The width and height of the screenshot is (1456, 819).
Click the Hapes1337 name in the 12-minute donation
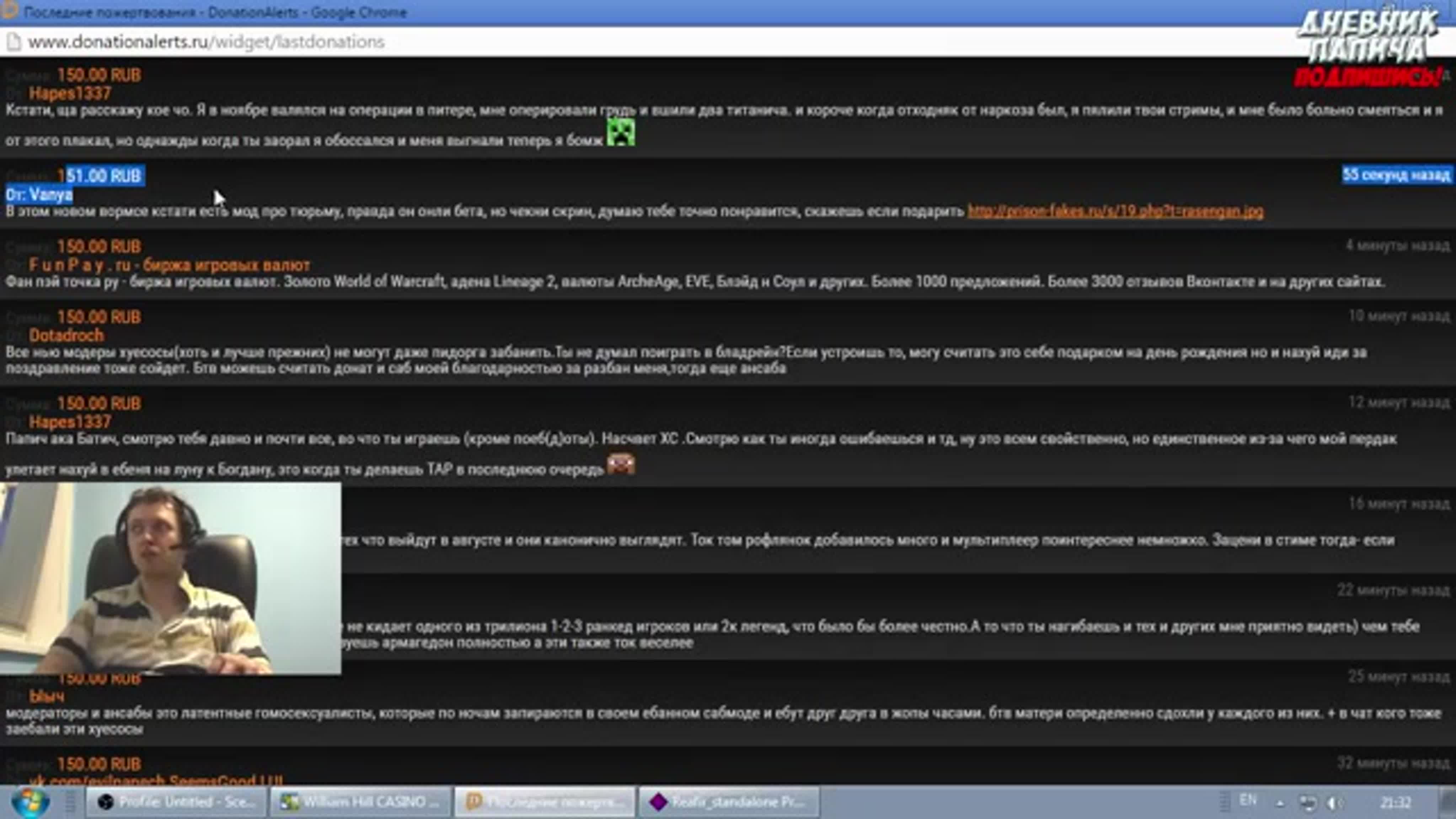tap(70, 422)
